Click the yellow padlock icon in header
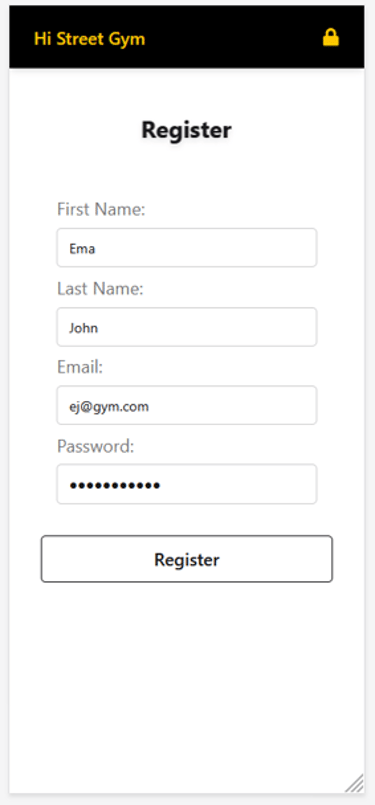Screen dimensions: 375x805 (331, 38)
